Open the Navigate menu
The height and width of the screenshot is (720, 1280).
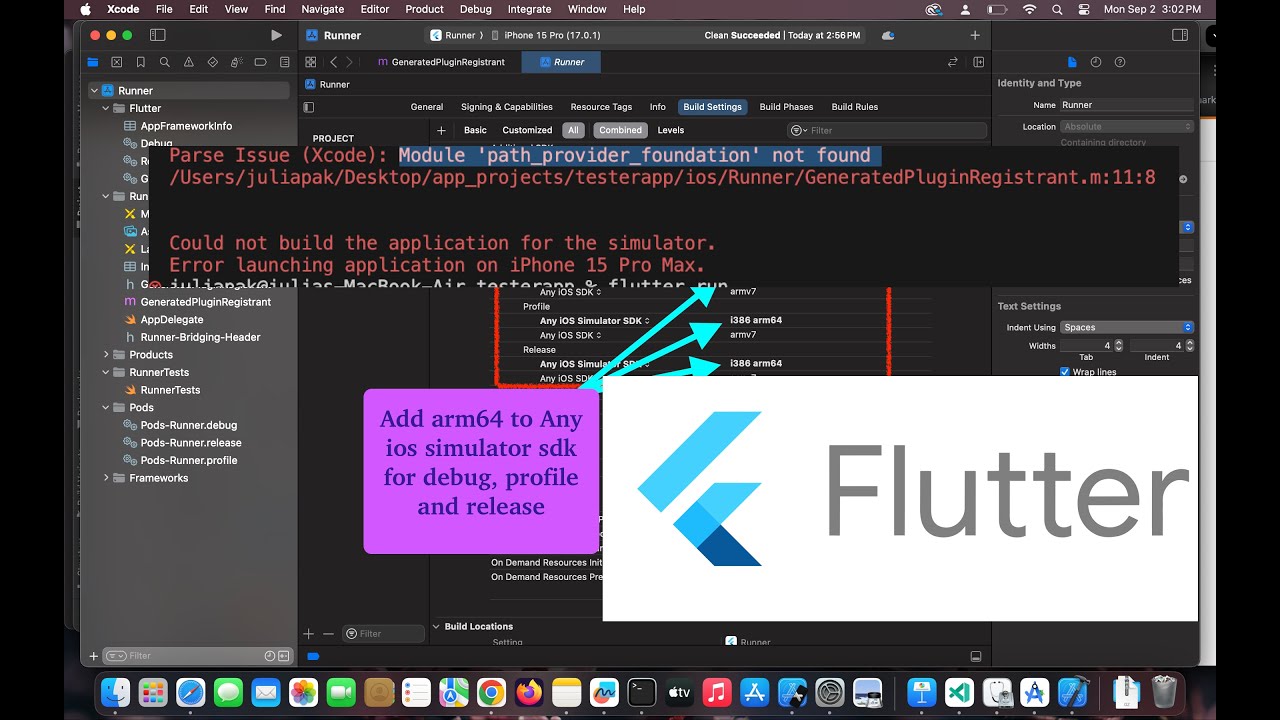(322, 9)
